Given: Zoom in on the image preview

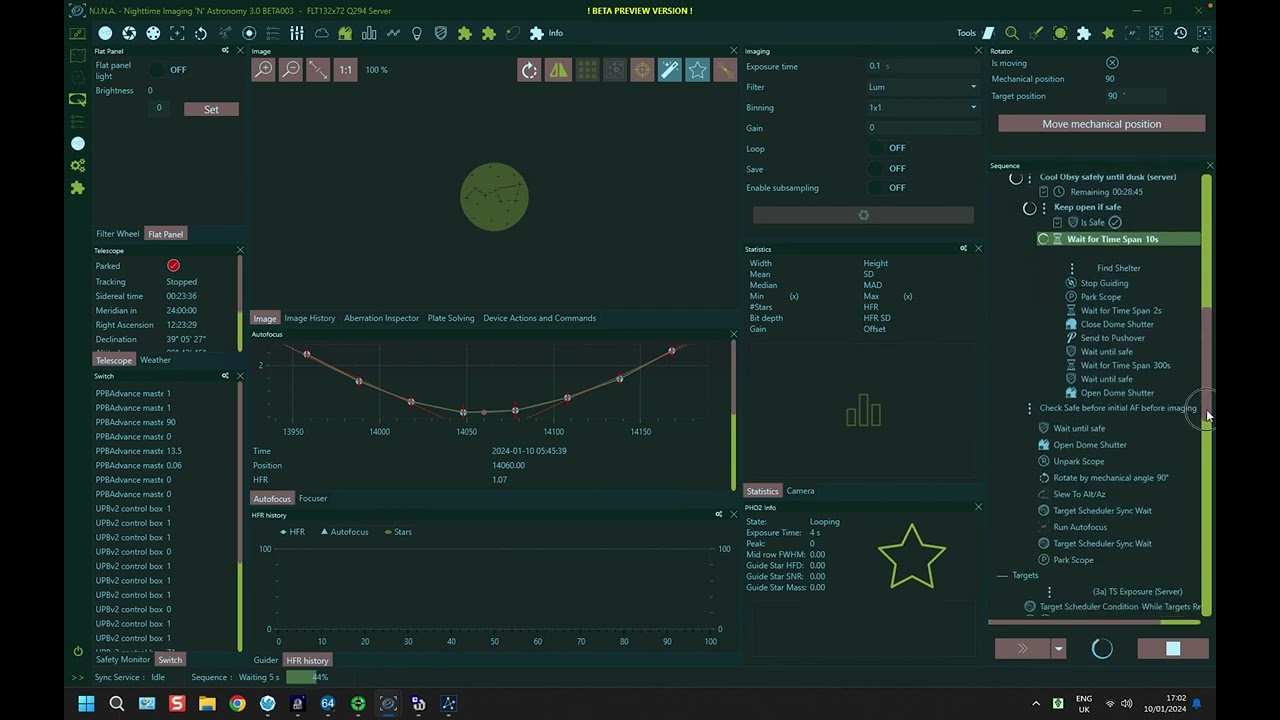Looking at the screenshot, I should coord(263,70).
